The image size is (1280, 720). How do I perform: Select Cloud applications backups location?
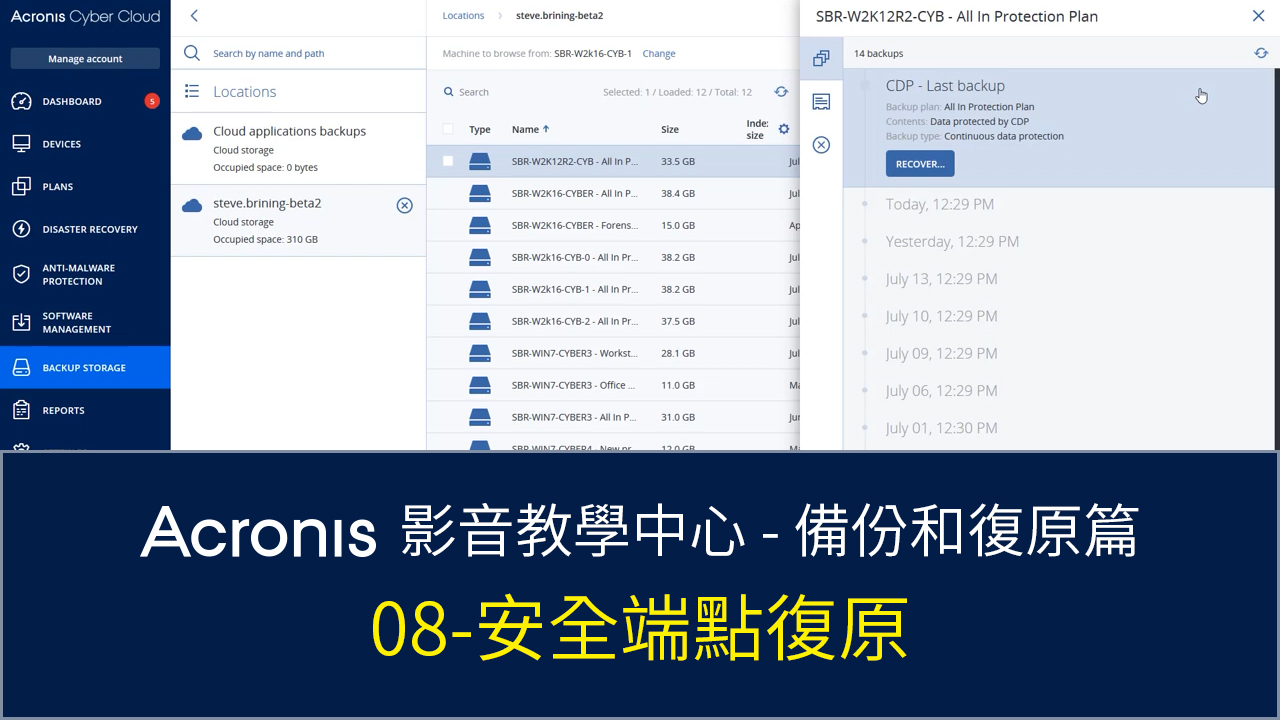coord(298,149)
